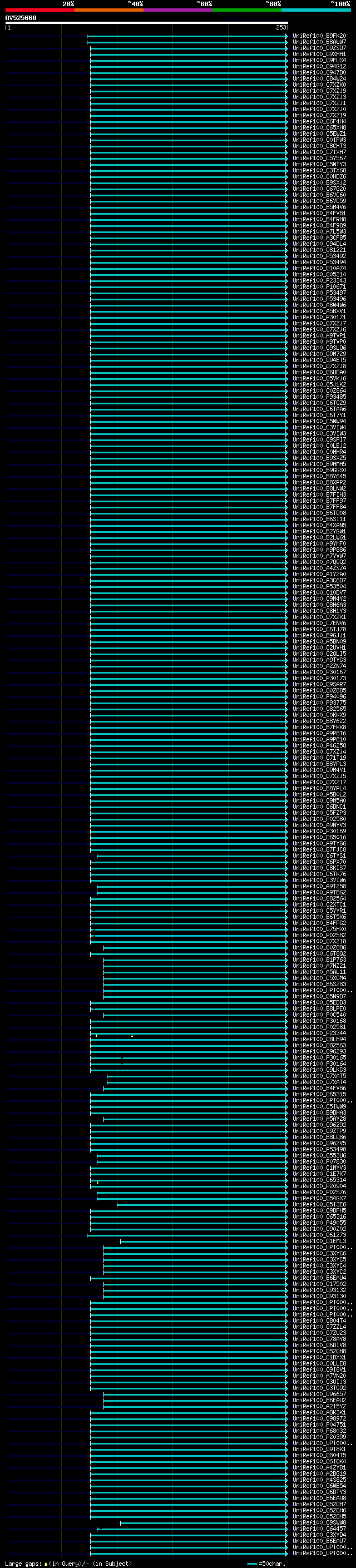
Task: Click hit label UniRef100_A2BG19
Action: [319, 1473]
